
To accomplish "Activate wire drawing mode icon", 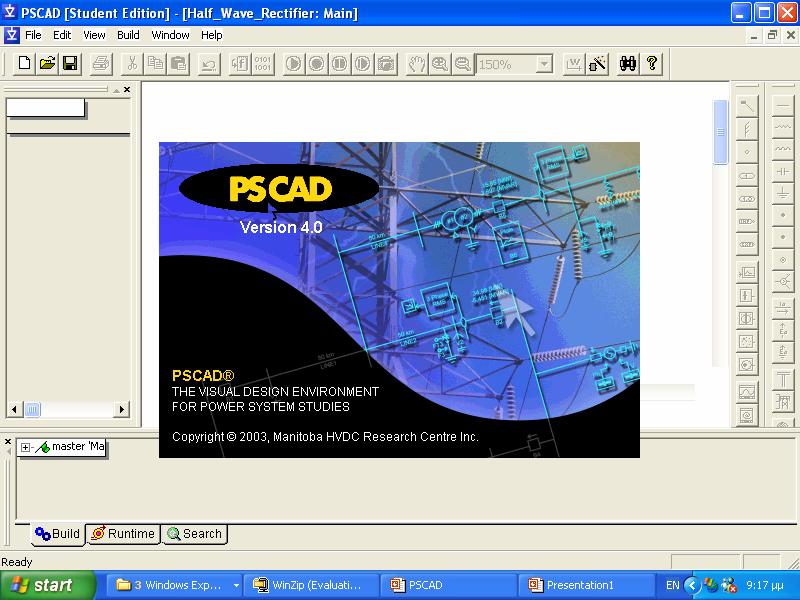I will [x=574, y=64].
